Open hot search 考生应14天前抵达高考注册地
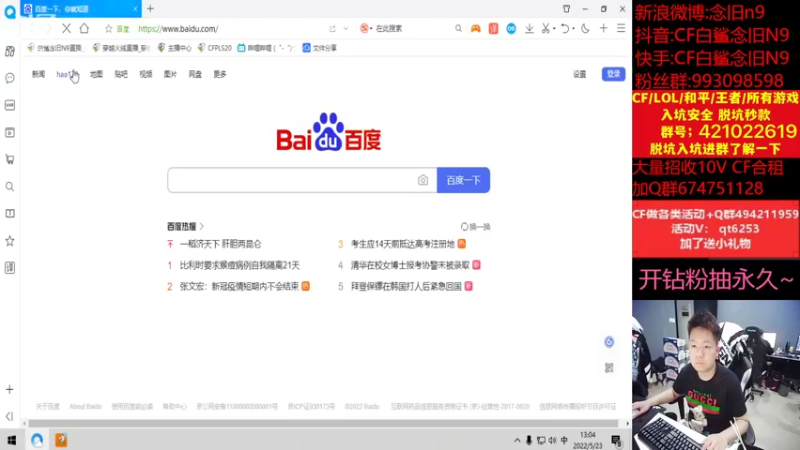 (x=403, y=244)
